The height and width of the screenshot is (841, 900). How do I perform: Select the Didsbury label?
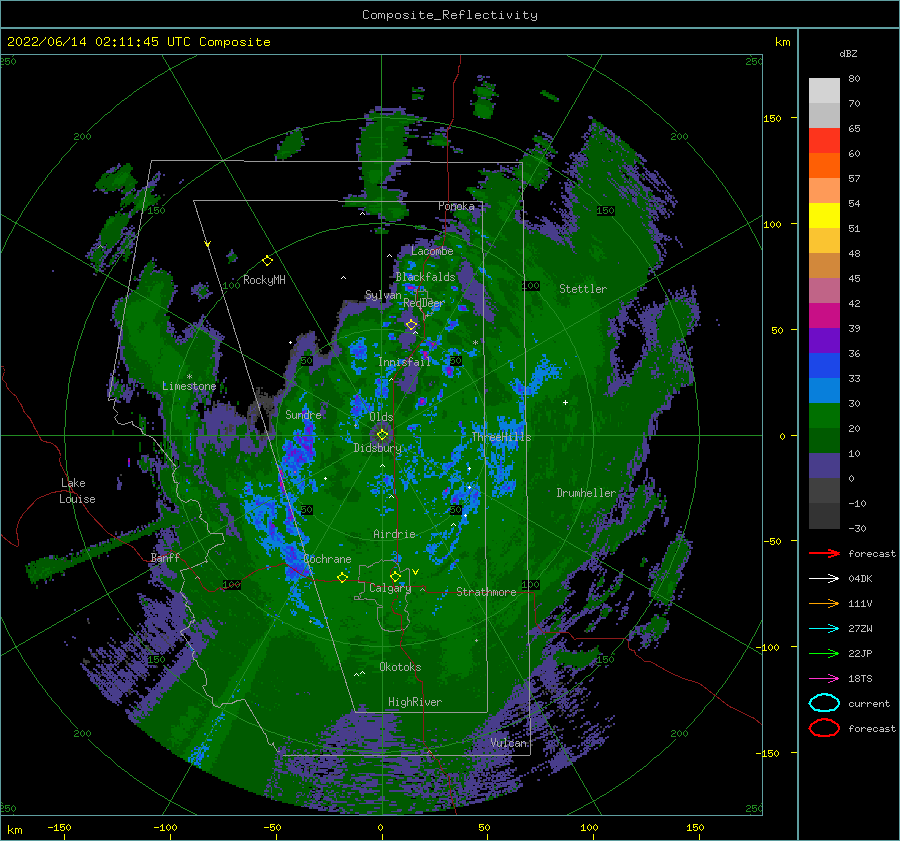(377, 448)
